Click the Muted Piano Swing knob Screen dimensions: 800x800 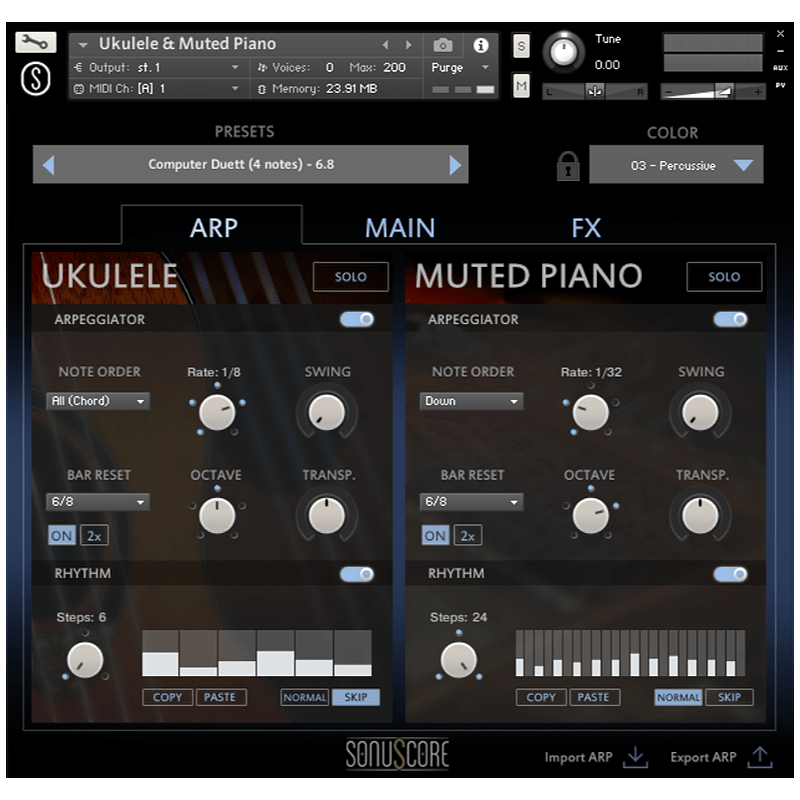700,412
